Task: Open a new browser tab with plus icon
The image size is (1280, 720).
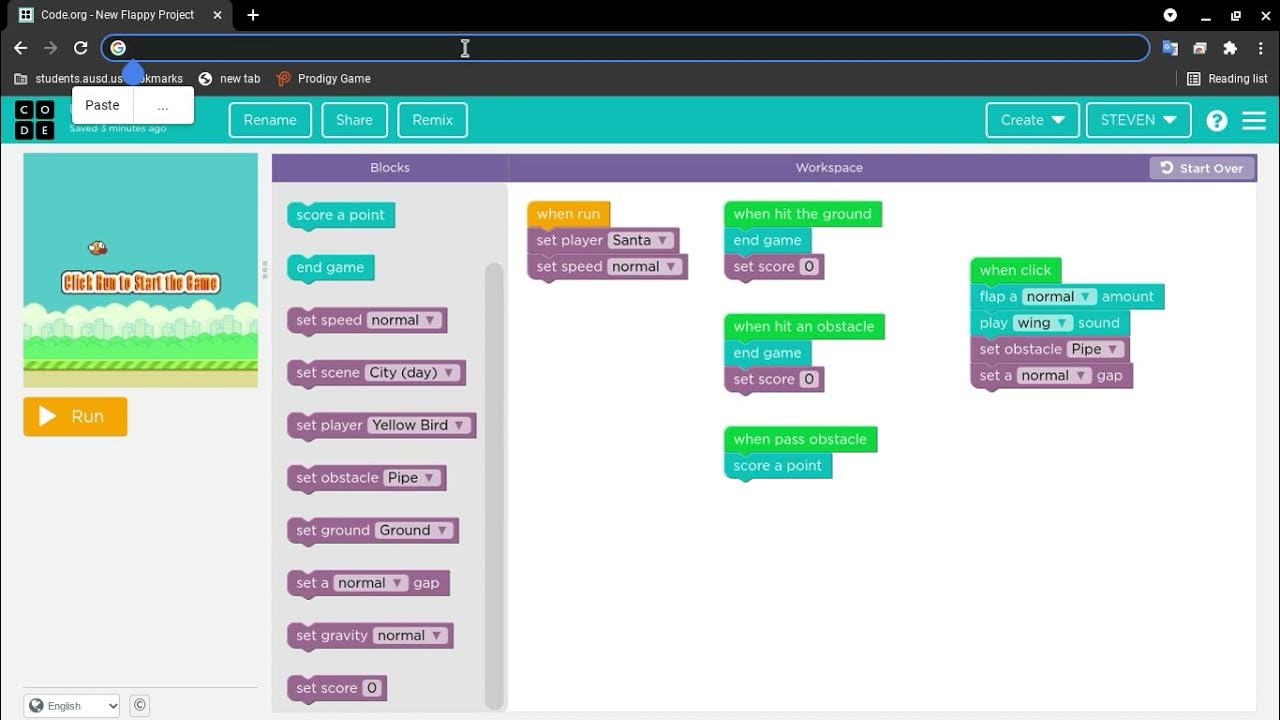Action: point(253,15)
